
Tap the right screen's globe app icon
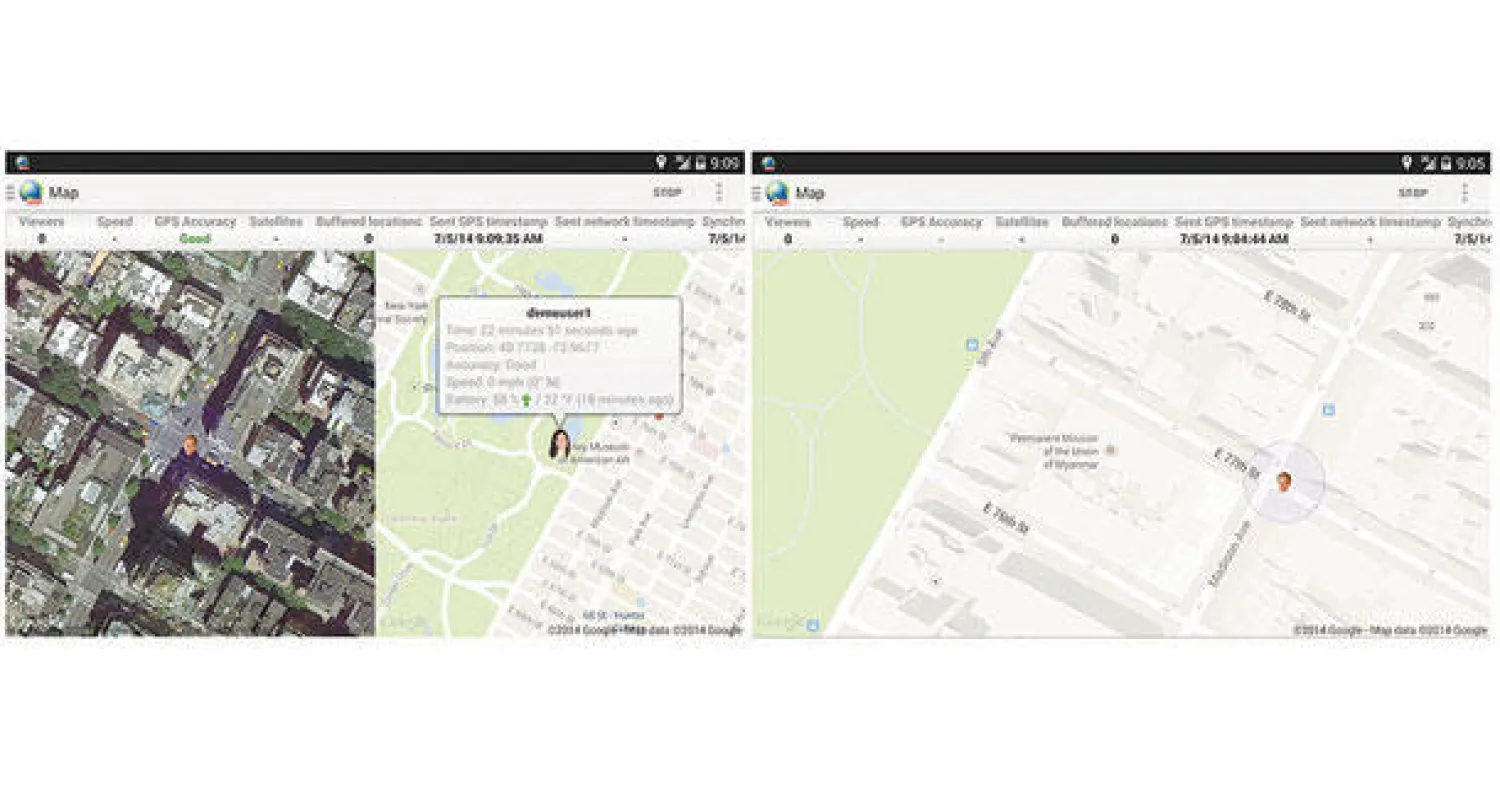[x=777, y=193]
